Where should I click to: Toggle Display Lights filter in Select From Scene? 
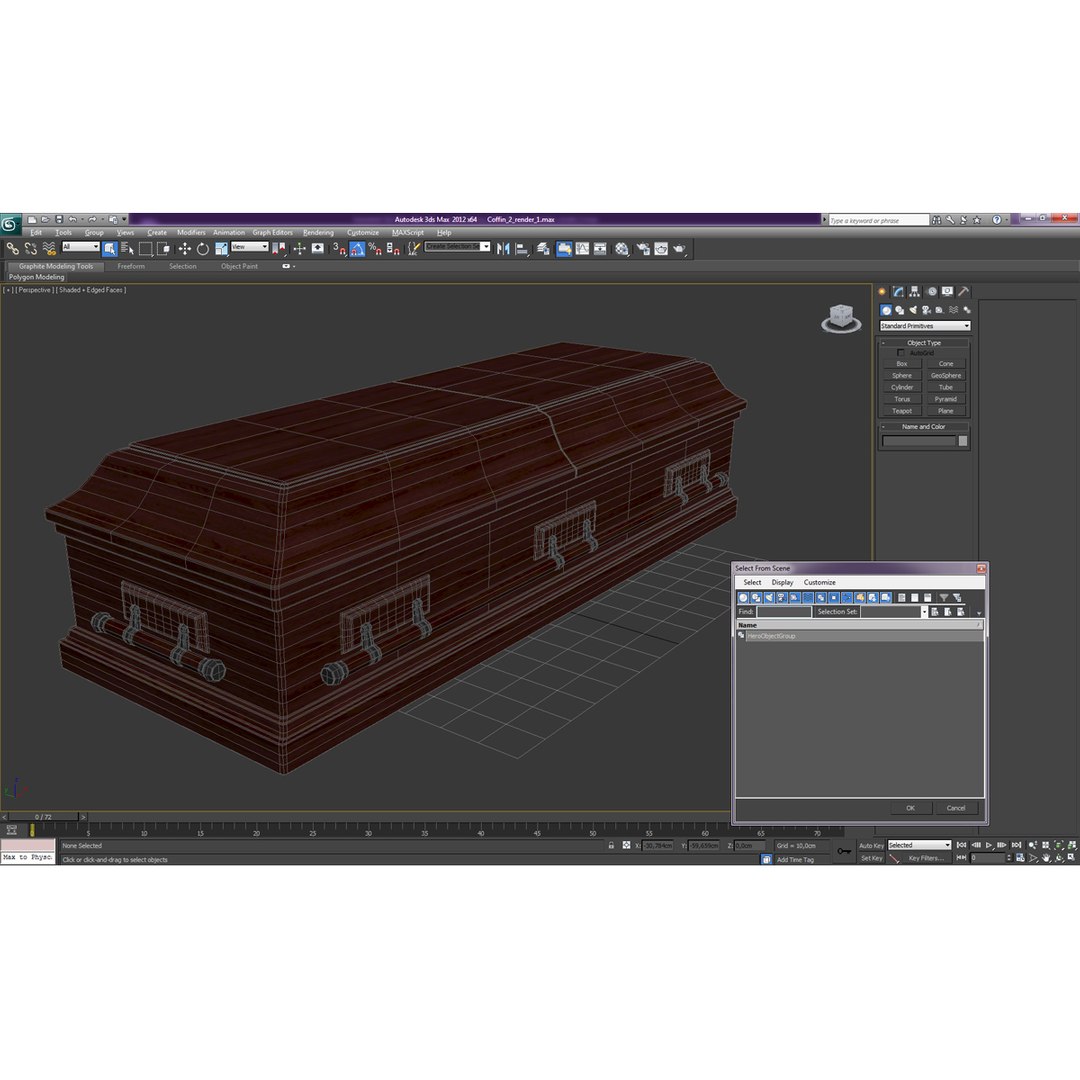769,598
